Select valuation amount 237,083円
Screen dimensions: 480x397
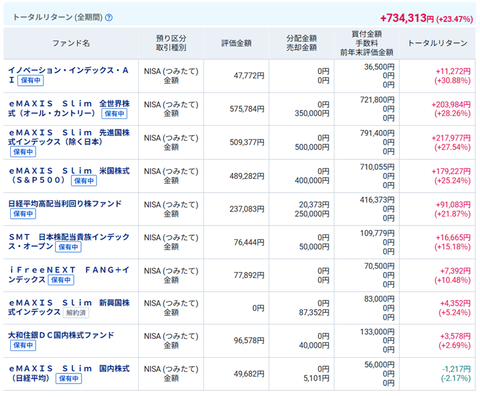[x=247, y=209]
